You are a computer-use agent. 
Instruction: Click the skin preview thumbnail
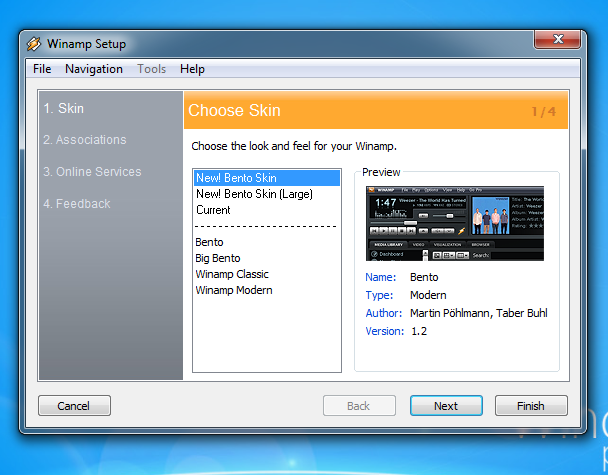455,223
